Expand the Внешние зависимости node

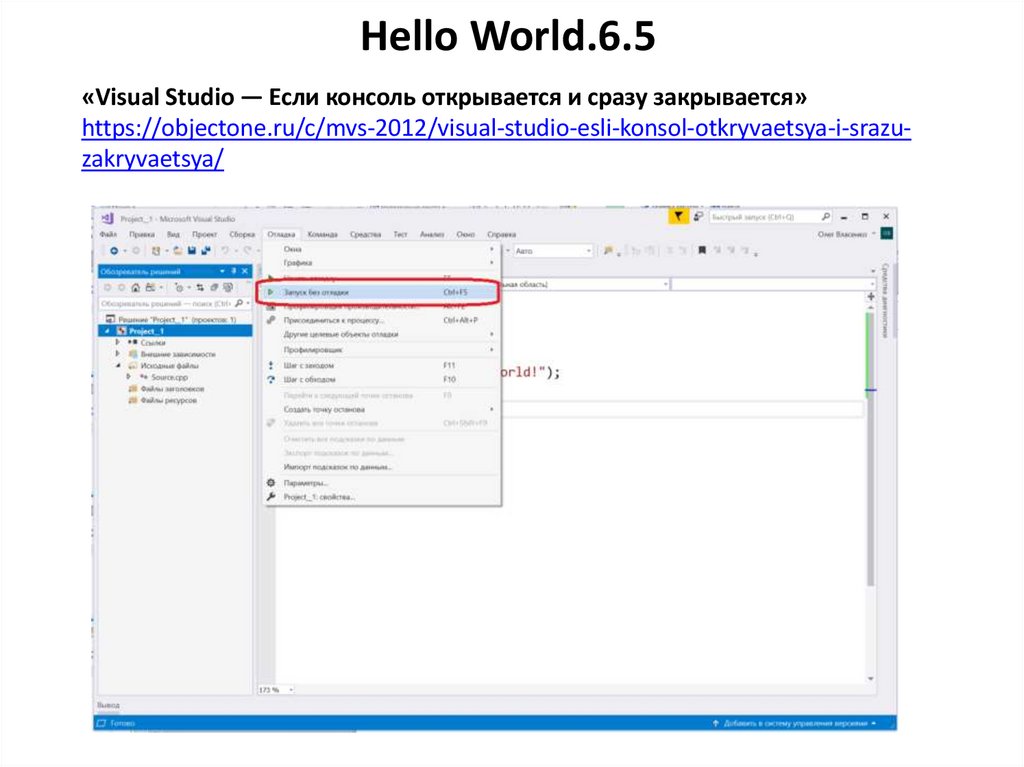118,354
